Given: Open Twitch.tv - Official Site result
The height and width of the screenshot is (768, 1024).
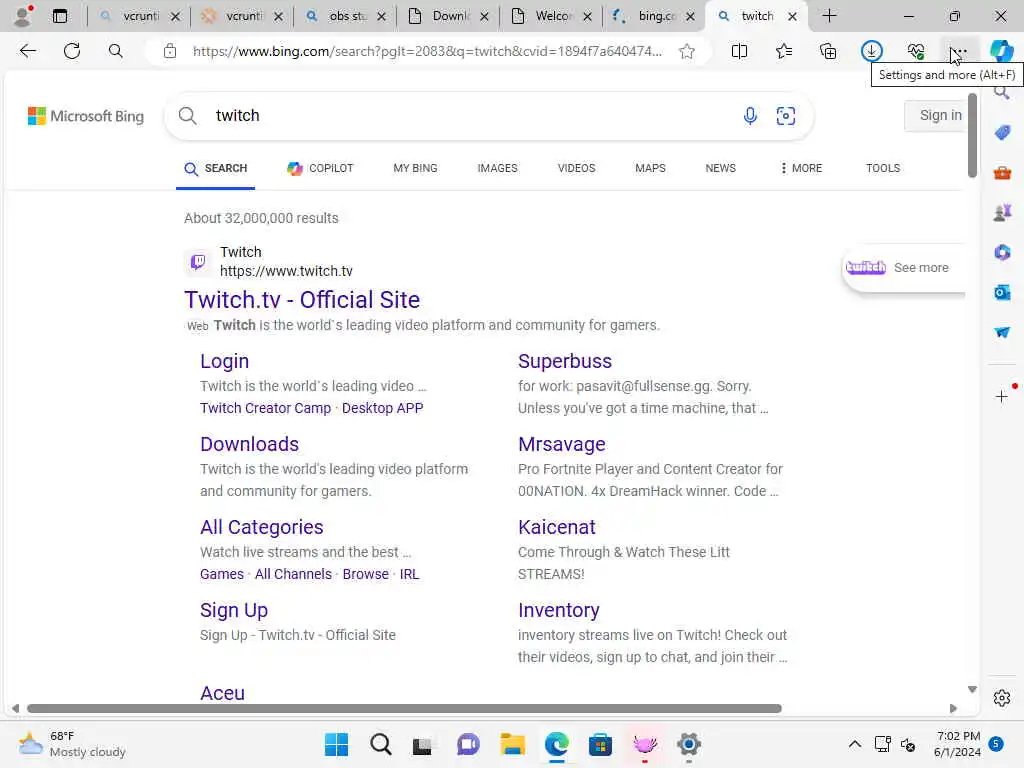Looking at the screenshot, I should 302,300.
